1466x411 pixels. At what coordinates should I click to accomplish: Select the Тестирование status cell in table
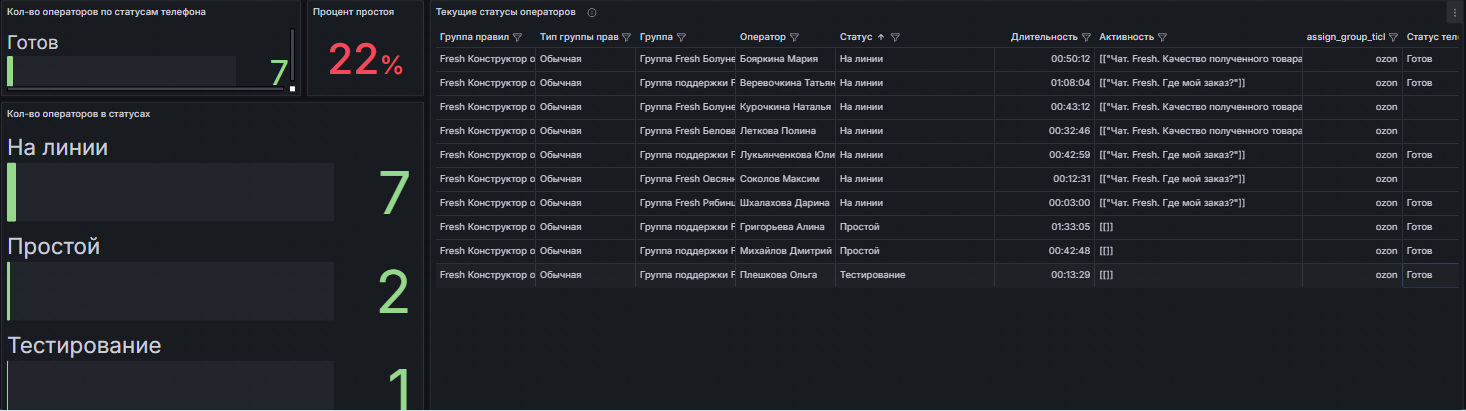873,275
